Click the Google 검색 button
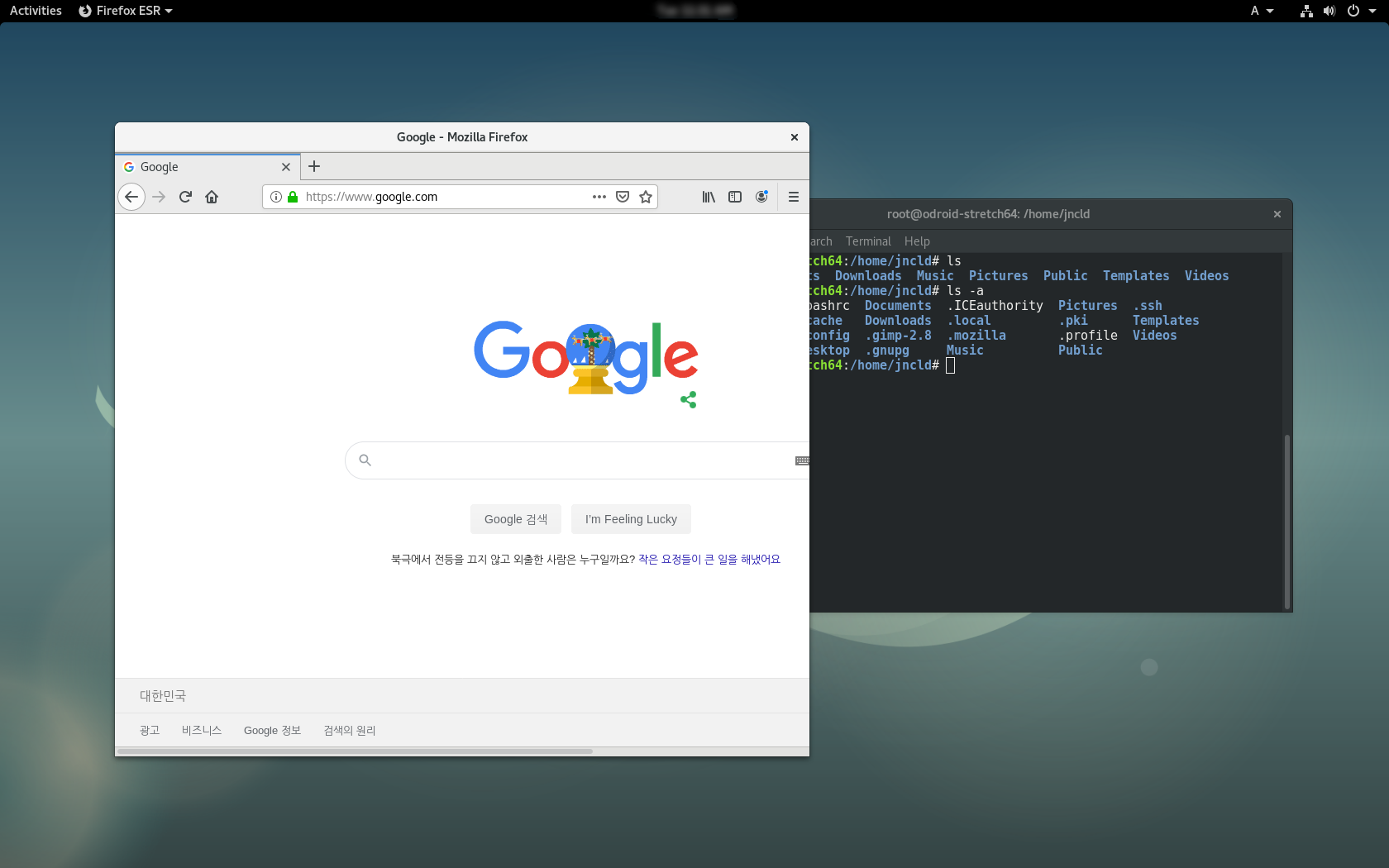The height and width of the screenshot is (868, 1389). pyautogui.click(x=516, y=519)
